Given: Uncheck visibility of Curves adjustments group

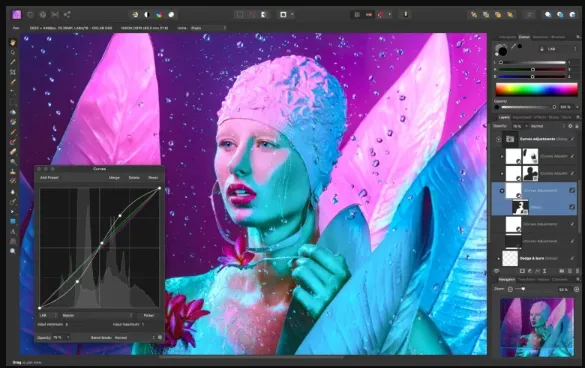Looking at the screenshot, I should click(x=572, y=139).
